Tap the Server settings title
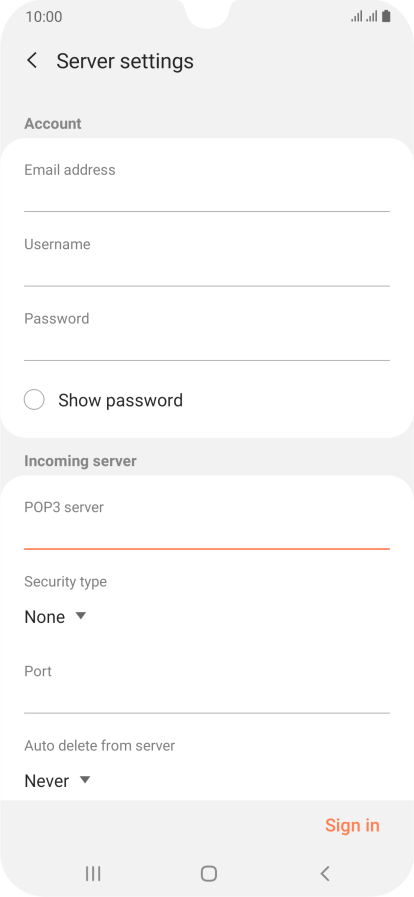 (125, 61)
